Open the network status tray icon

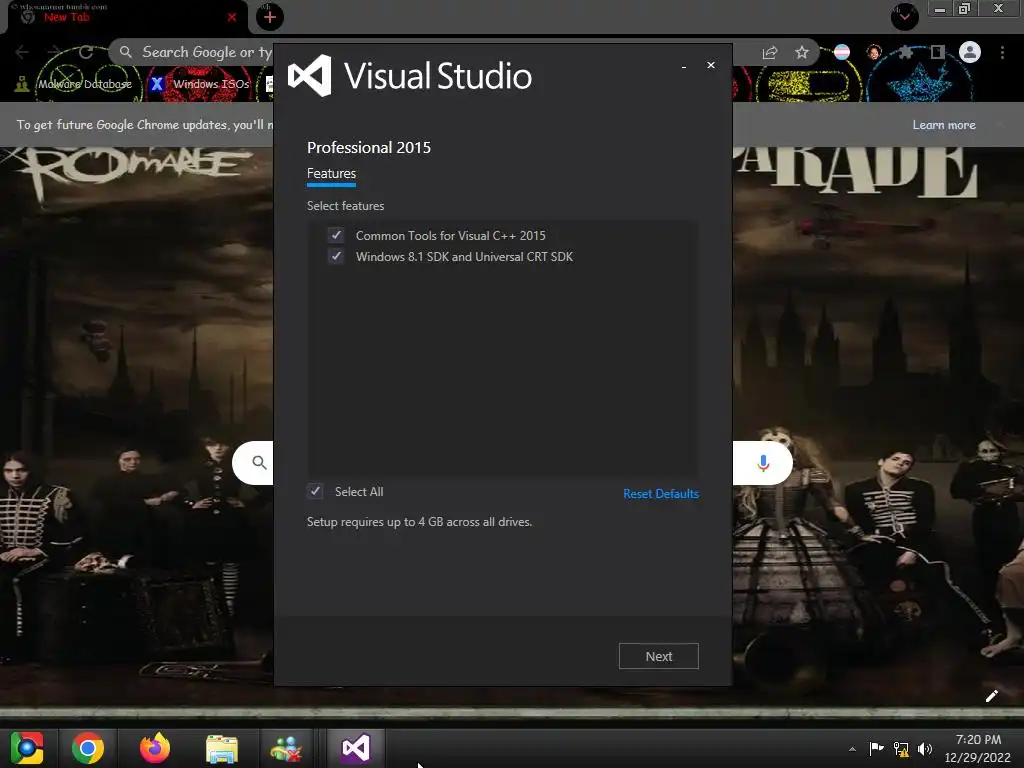(901, 749)
